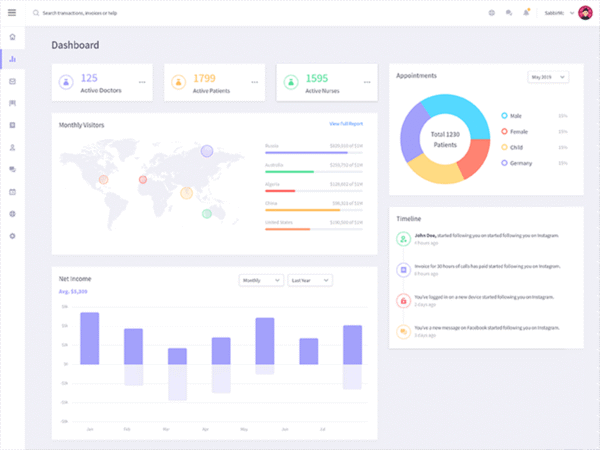Open the chat bubbles sidebar icon
This screenshot has width=600, height=450.
(x=12, y=169)
